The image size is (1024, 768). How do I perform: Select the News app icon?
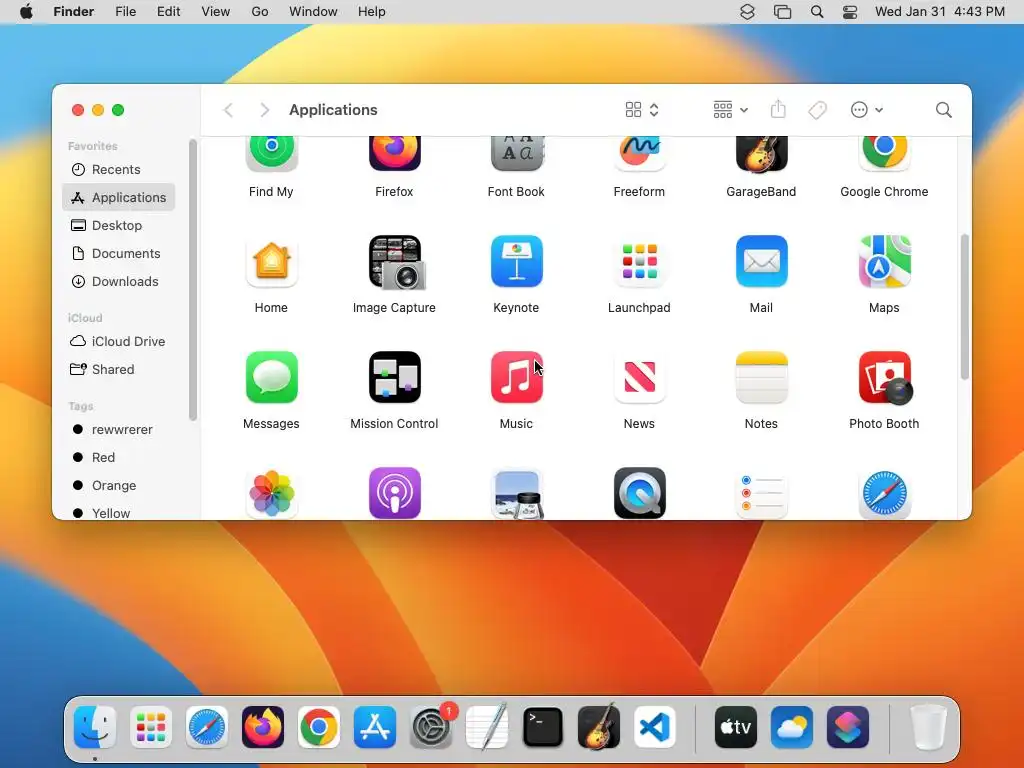coord(639,377)
